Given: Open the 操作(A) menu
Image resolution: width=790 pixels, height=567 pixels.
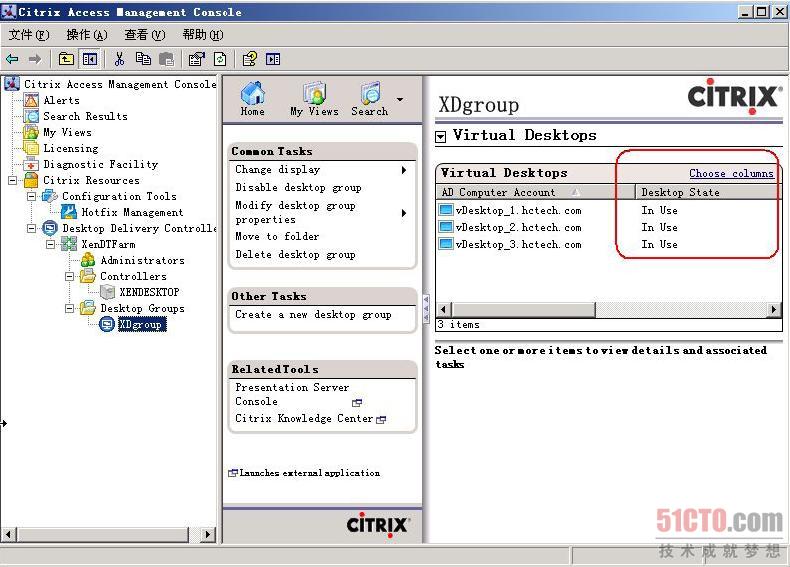Looking at the screenshot, I should (x=87, y=35).
